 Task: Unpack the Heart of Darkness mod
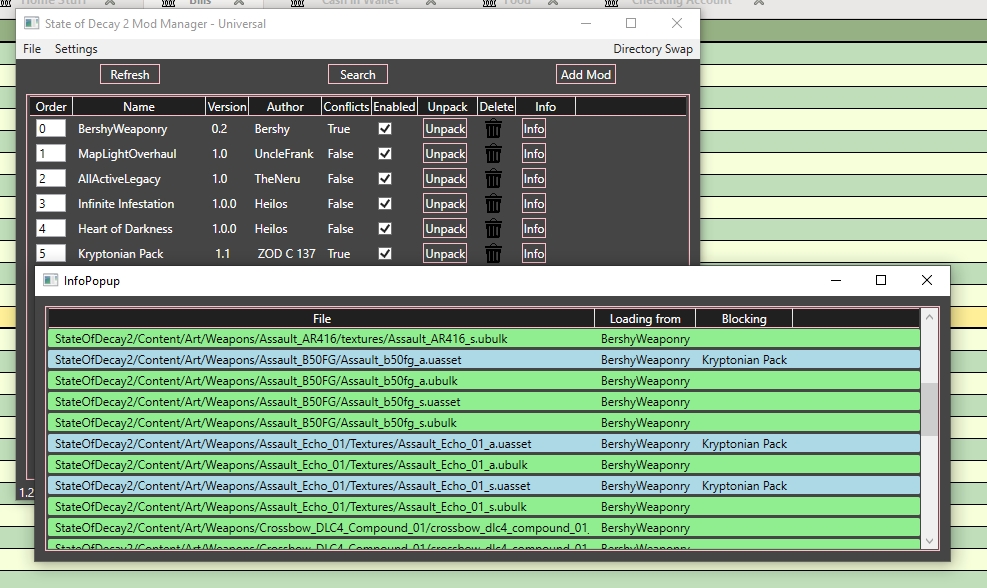tap(445, 229)
